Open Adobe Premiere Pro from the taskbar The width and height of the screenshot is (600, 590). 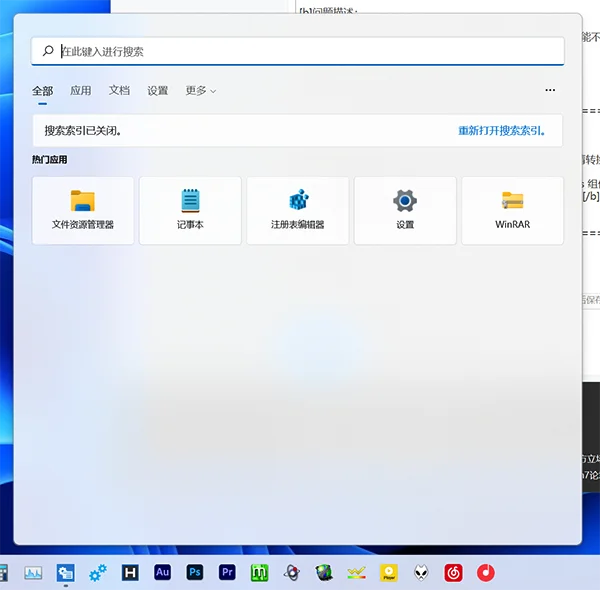[227, 572]
